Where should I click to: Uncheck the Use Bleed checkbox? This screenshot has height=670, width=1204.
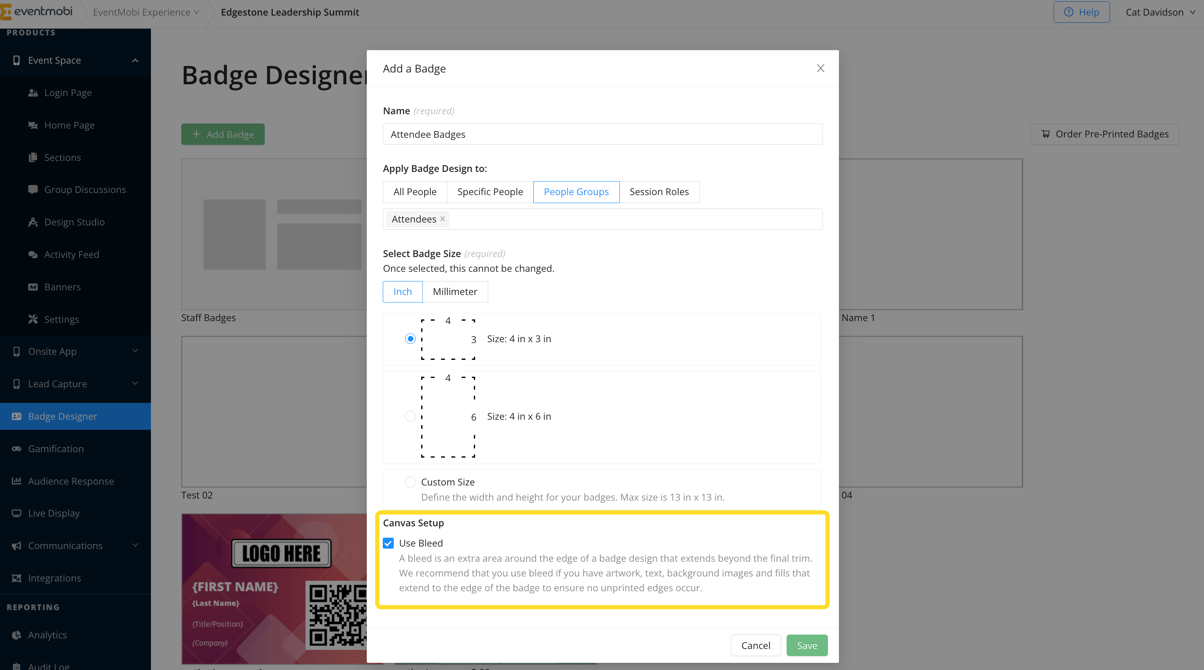pyautogui.click(x=388, y=543)
